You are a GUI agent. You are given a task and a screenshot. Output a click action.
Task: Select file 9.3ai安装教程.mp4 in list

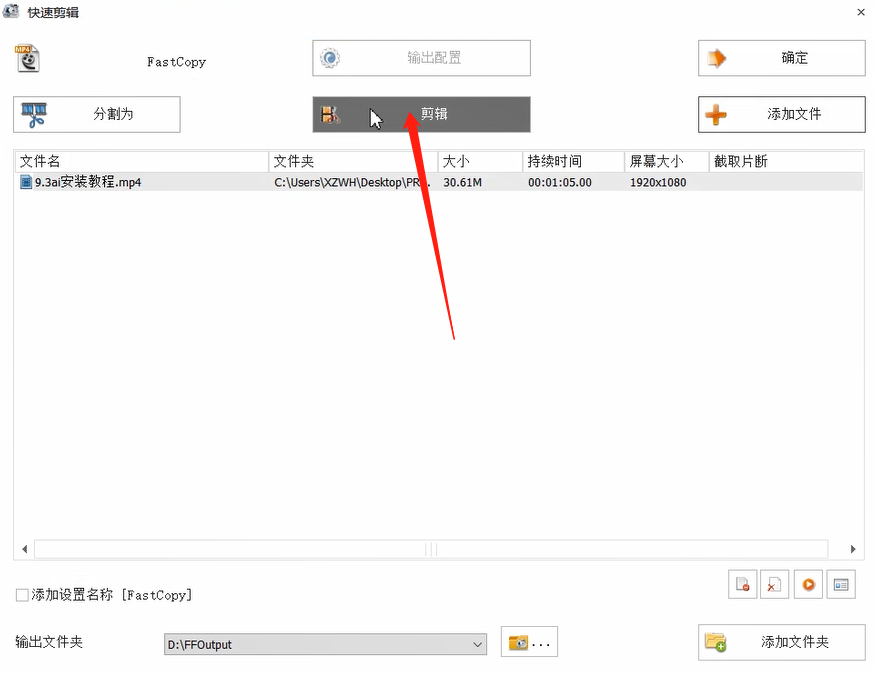coord(88,182)
